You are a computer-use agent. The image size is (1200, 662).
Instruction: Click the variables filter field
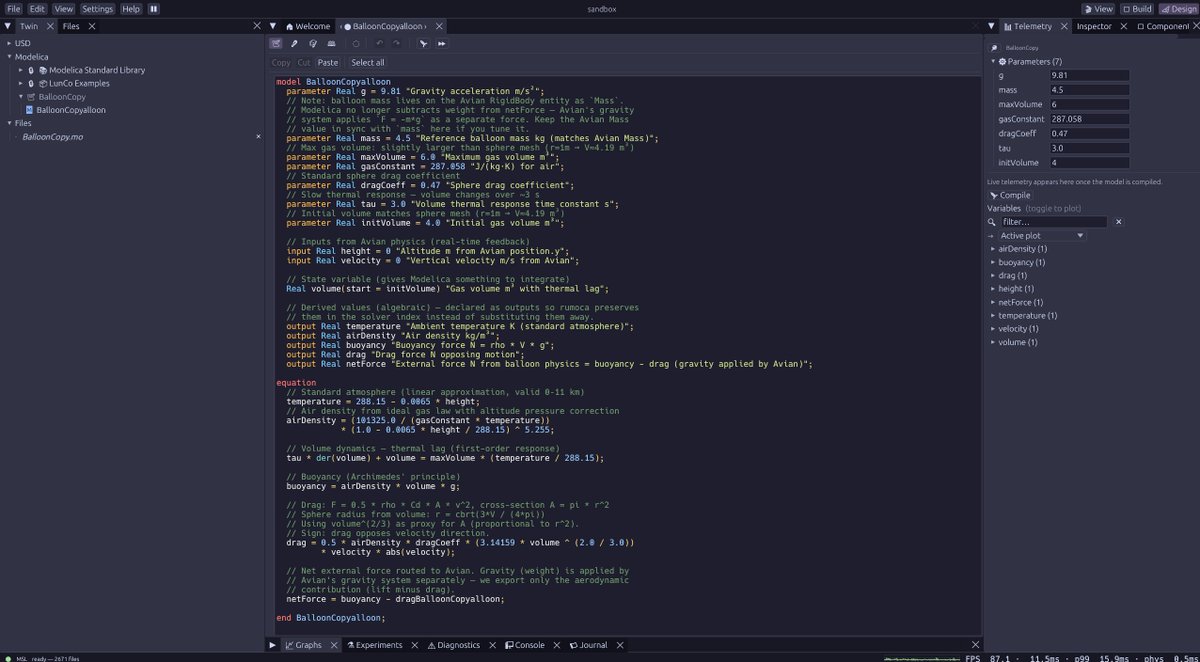[x=1054, y=222]
